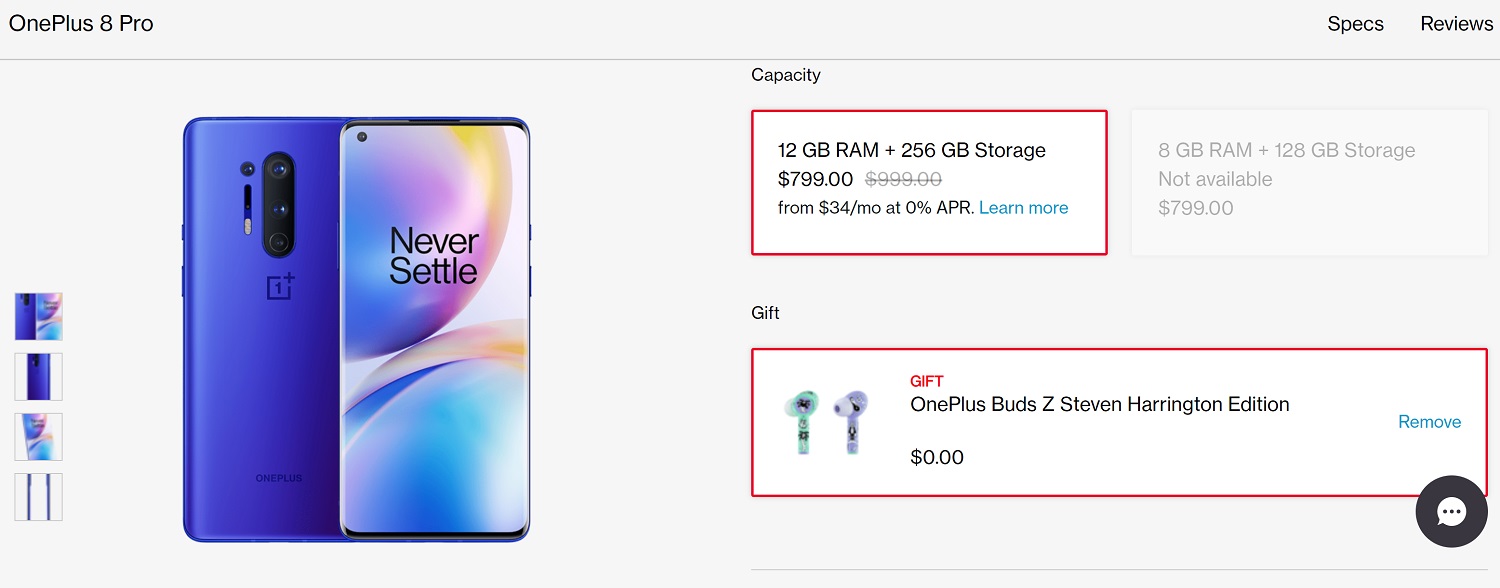Open the Specs tab
Viewport: 1500px width, 588px height.
1355,24
